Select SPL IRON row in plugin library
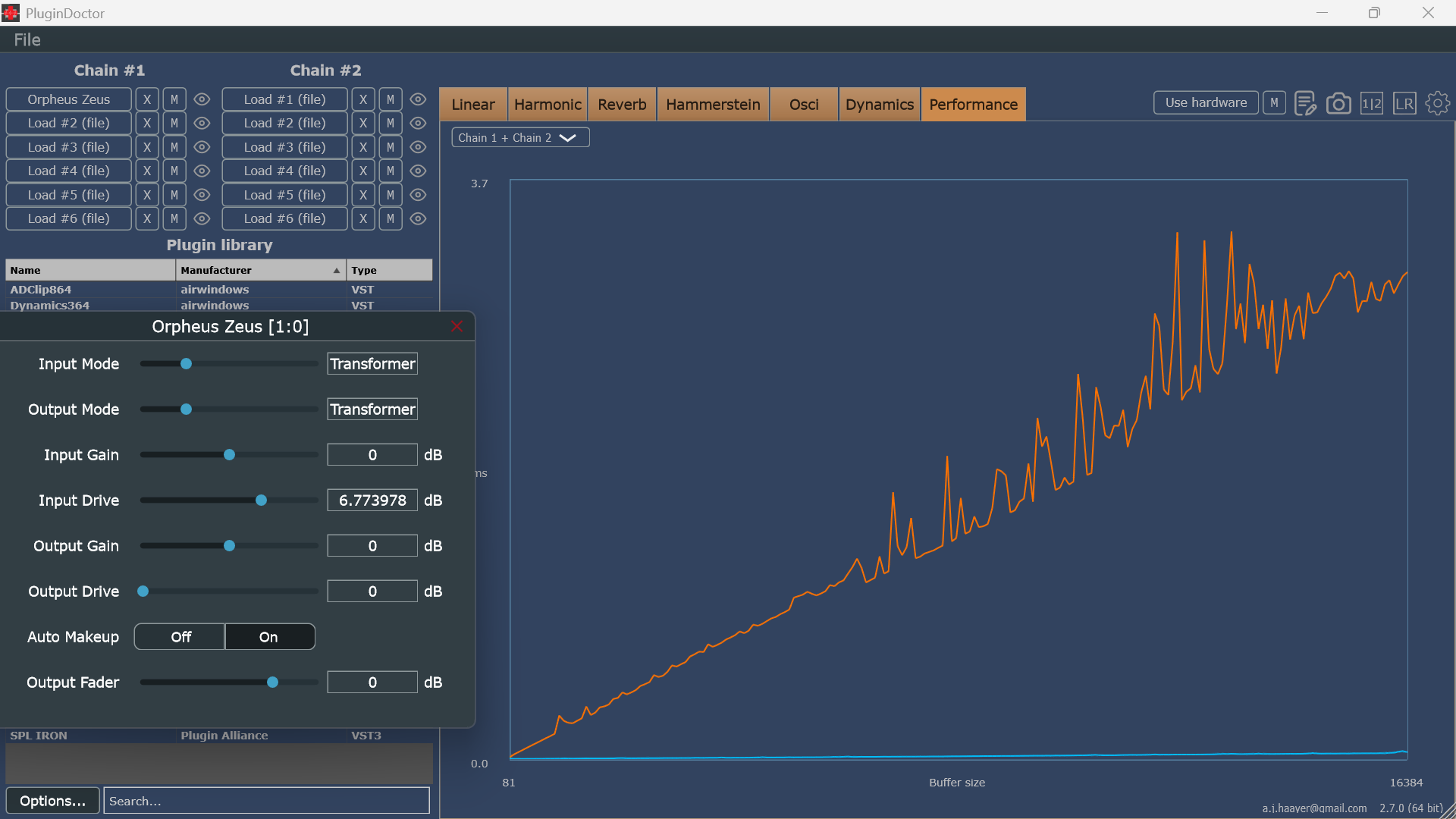The height and width of the screenshot is (819, 1456). pos(219,736)
